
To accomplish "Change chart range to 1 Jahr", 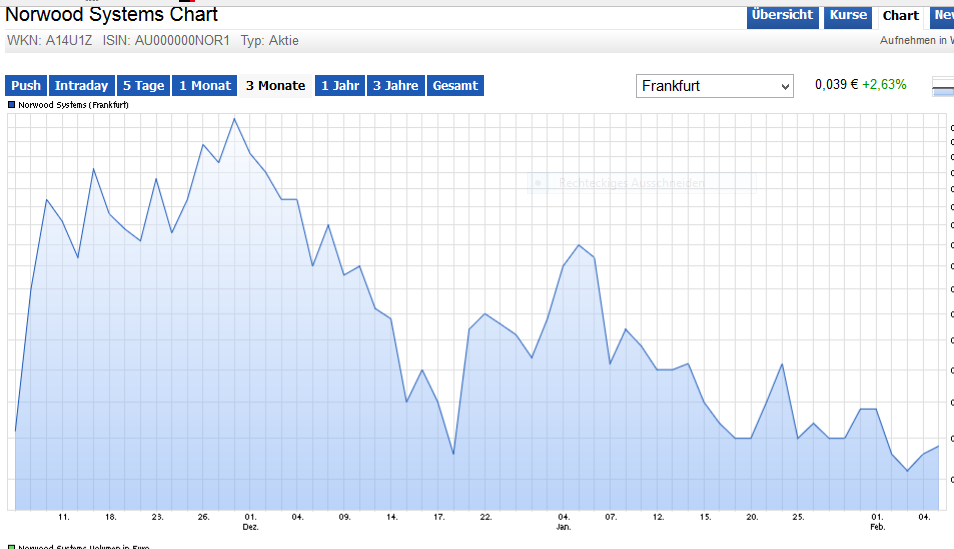I will (x=339, y=86).
